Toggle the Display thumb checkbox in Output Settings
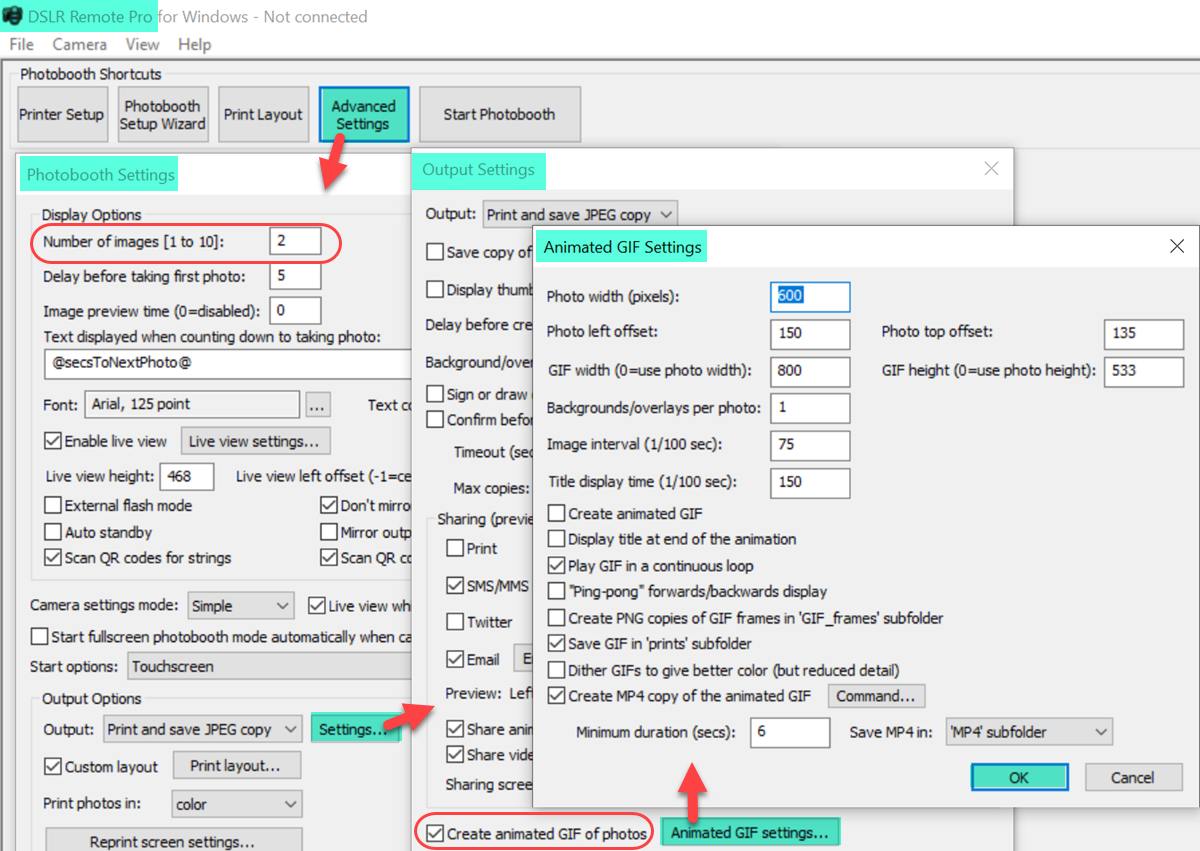Image resolution: width=1200 pixels, height=851 pixels. pos(435,290)
